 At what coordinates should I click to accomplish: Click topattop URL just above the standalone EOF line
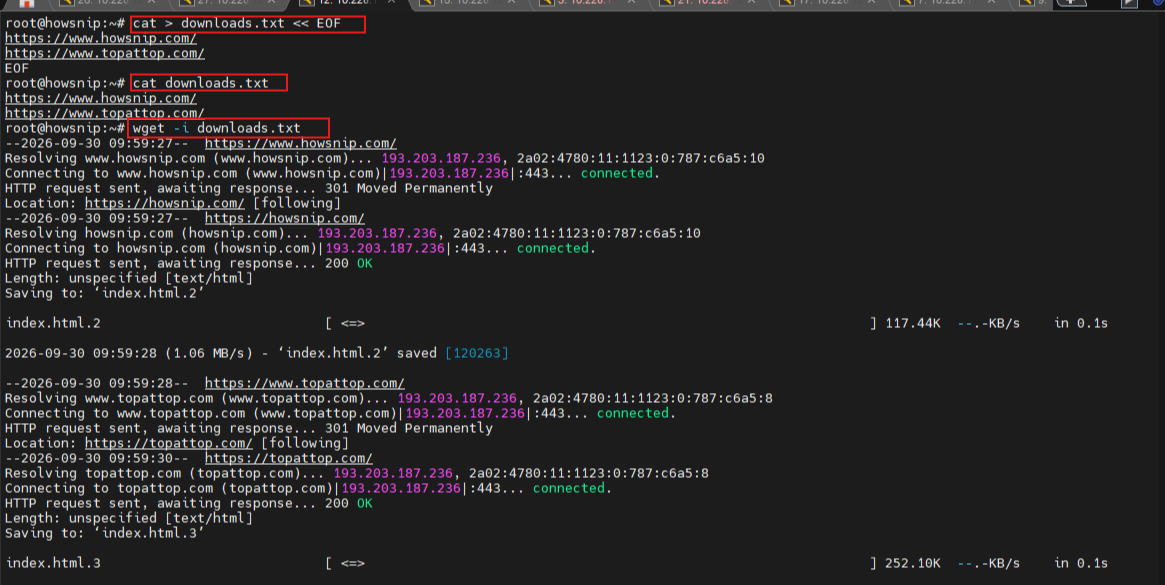click(x=105, y=53)
